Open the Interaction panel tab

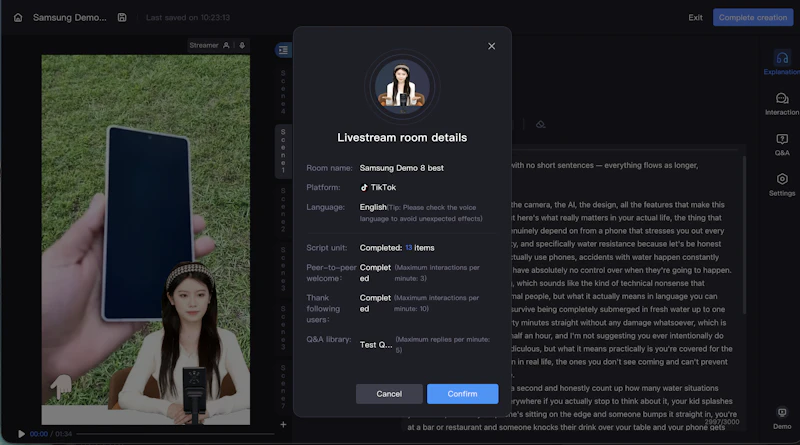pos(782,104)
